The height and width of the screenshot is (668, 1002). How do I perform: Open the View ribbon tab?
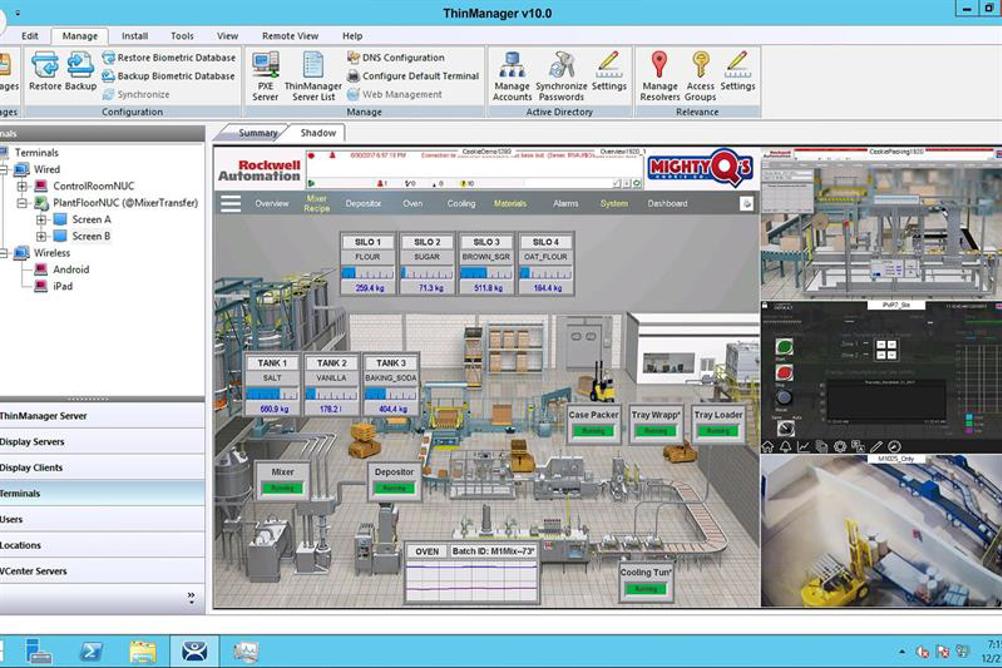tap(227, 36)
